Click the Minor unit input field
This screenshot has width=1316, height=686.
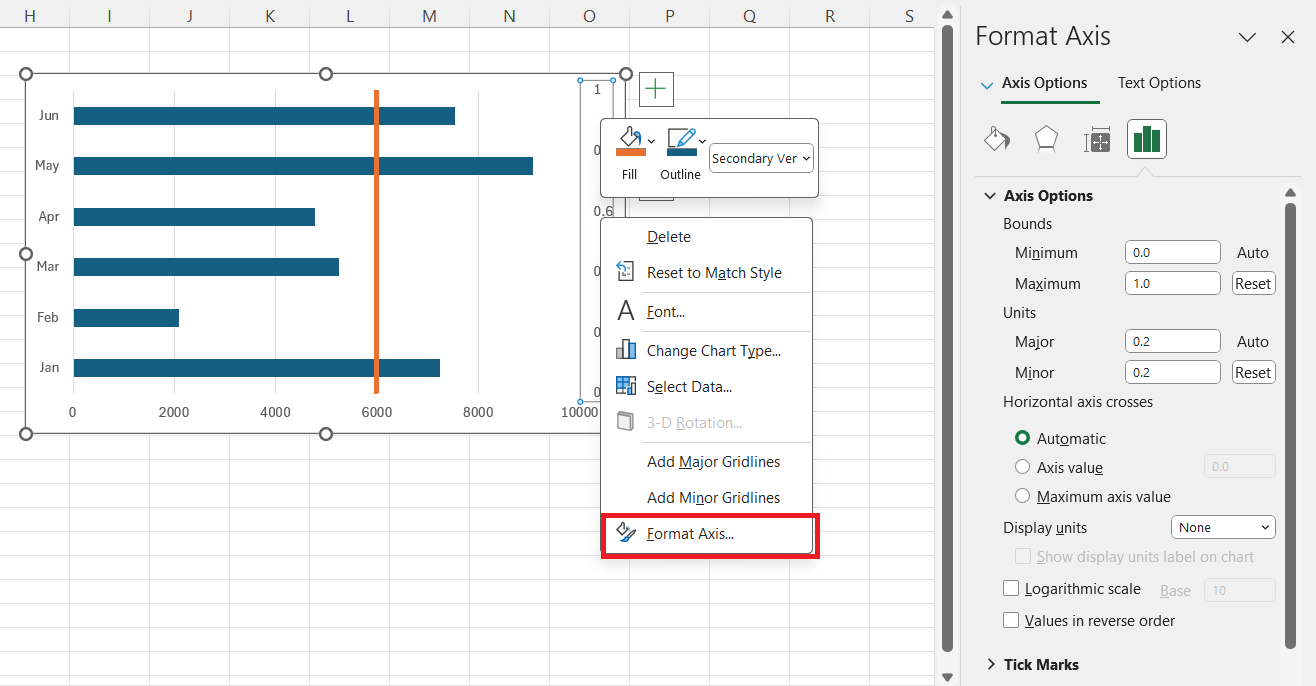[x=1172, y=372]
